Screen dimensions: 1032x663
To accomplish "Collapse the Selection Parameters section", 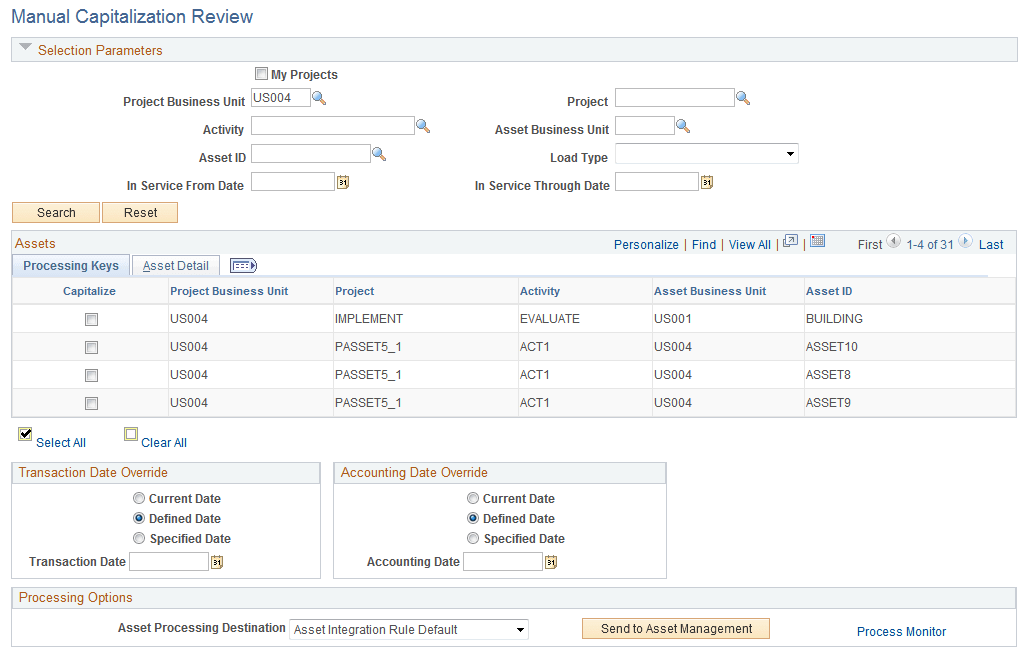I will coord(26,47).
